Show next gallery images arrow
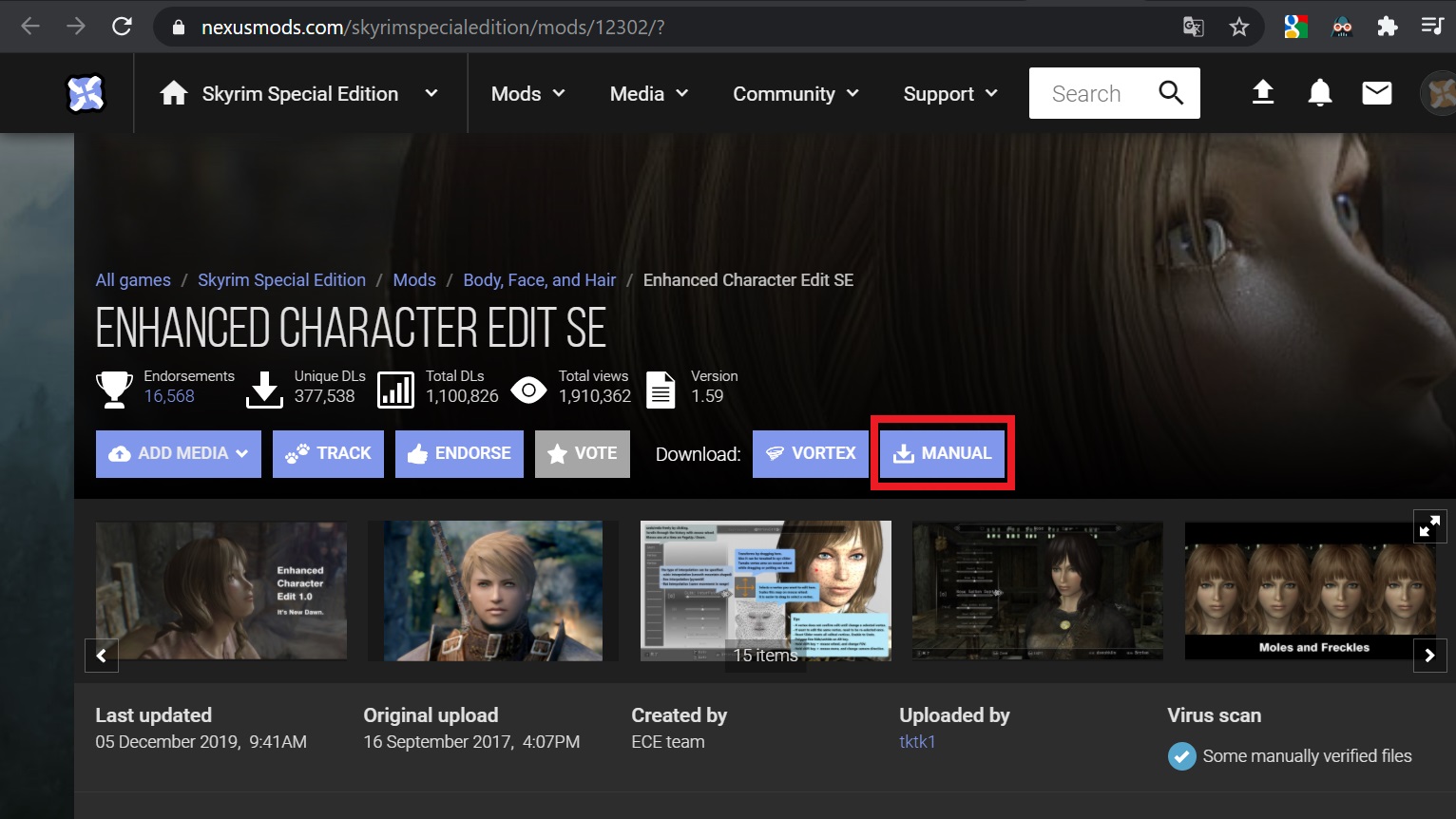 (1429, 655)
